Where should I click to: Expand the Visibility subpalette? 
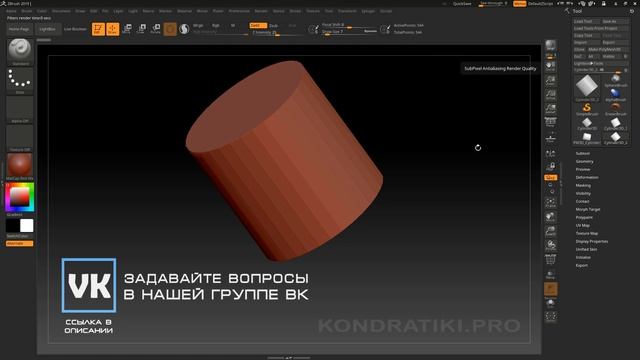click(x=583, y=193)
